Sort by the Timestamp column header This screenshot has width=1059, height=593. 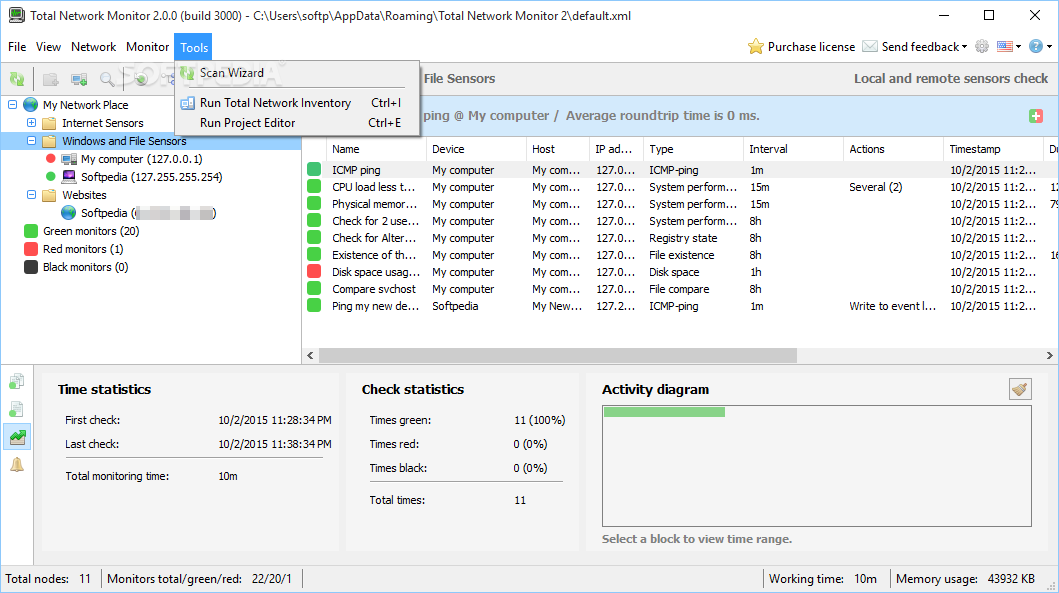tap(993, 149)
